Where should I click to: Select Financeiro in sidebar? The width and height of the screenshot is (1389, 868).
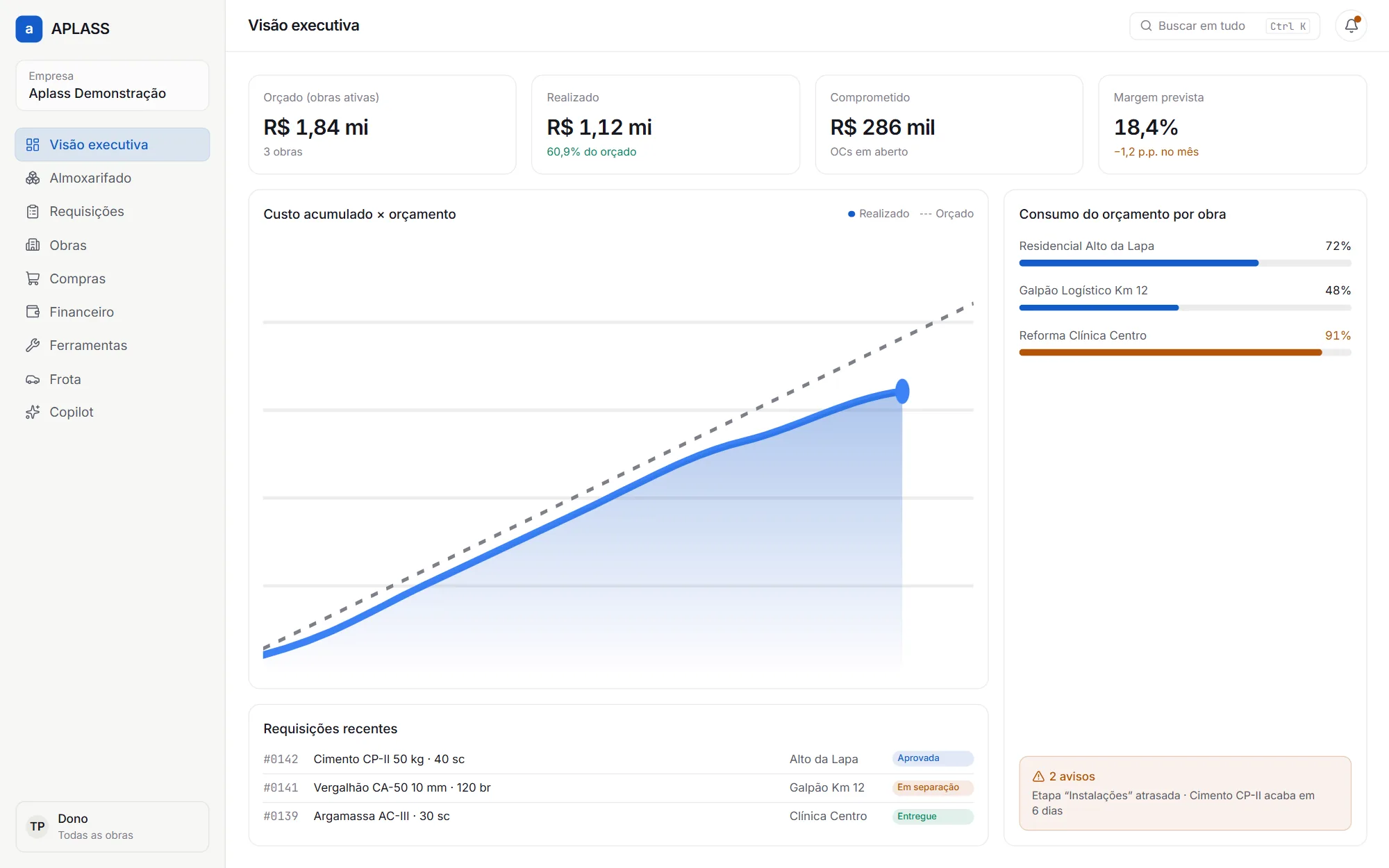[x=113, y=312]
